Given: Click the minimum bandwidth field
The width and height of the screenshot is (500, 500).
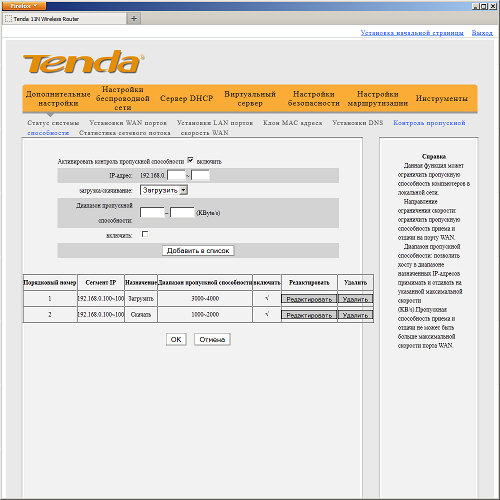Looking at the screenshot, I should coord(152,213).
